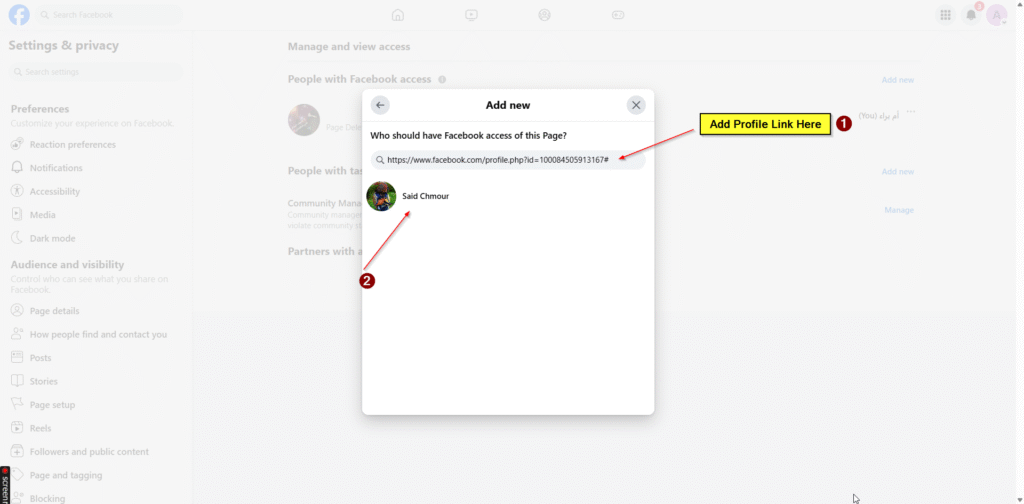Open Notifications settings
Screen dimensions: 1024x504
click(56, 168)
